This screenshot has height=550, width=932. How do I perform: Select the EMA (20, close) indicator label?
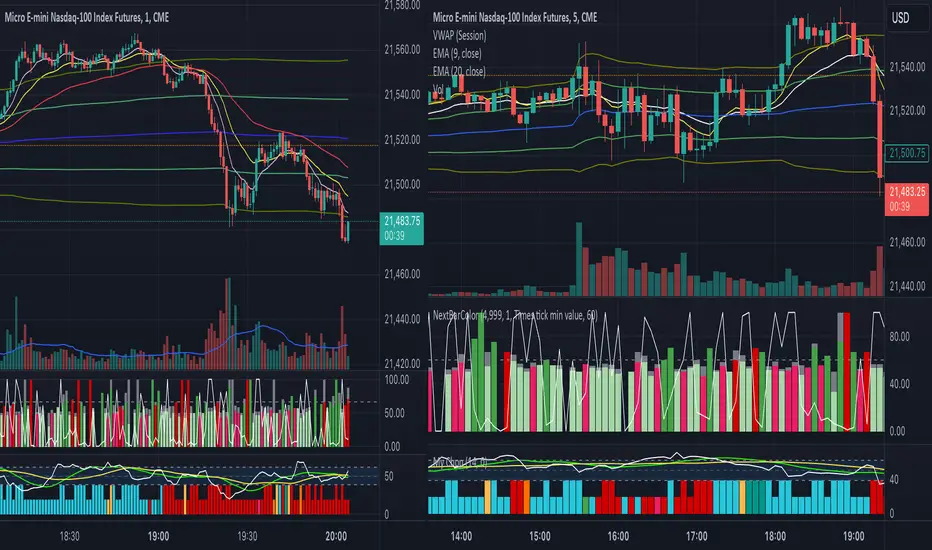point(459,71)
